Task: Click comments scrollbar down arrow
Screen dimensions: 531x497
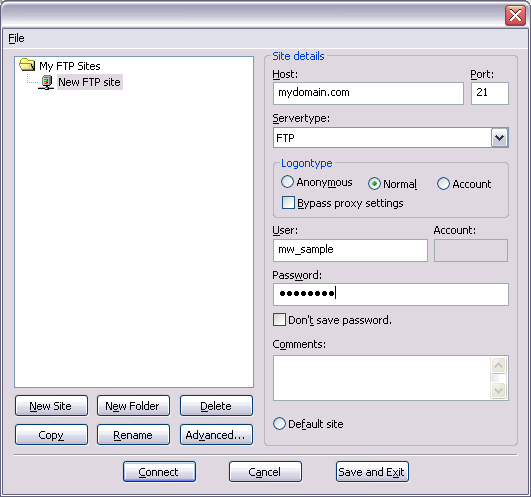Action: [x=498, y=391]
